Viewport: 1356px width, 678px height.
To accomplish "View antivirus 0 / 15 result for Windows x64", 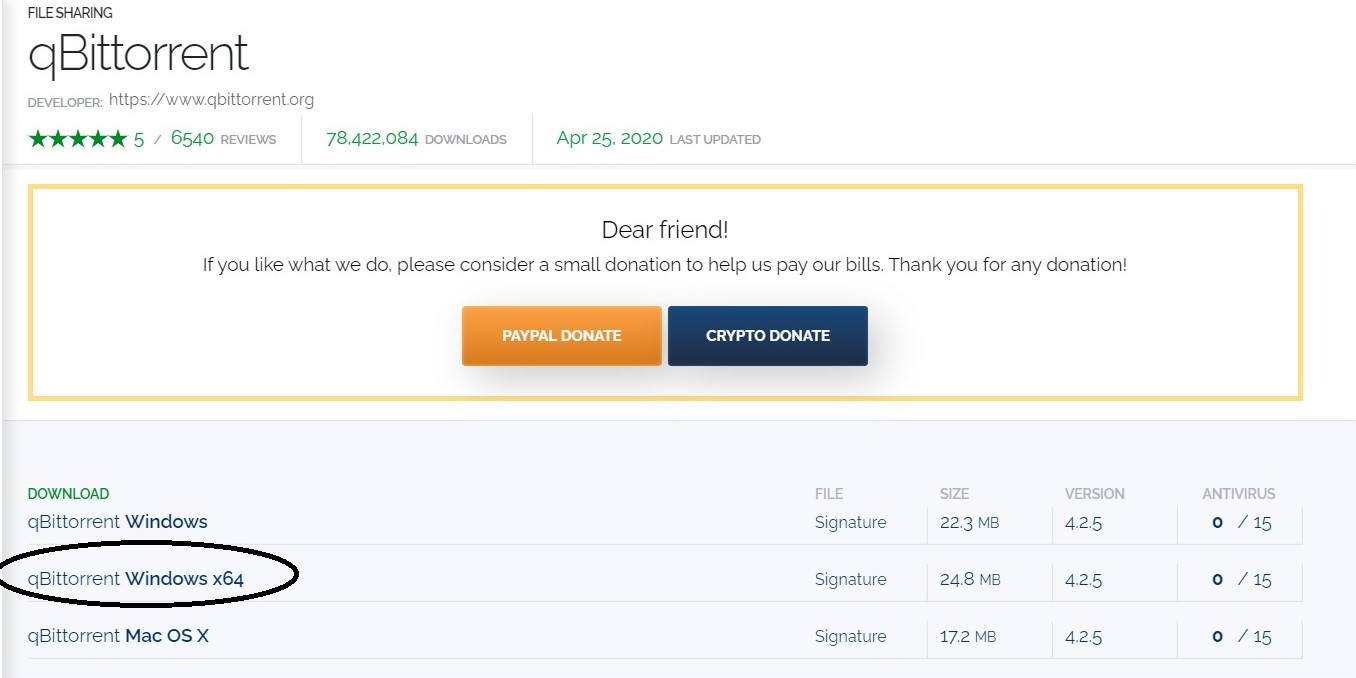I will pos(1241,579).
